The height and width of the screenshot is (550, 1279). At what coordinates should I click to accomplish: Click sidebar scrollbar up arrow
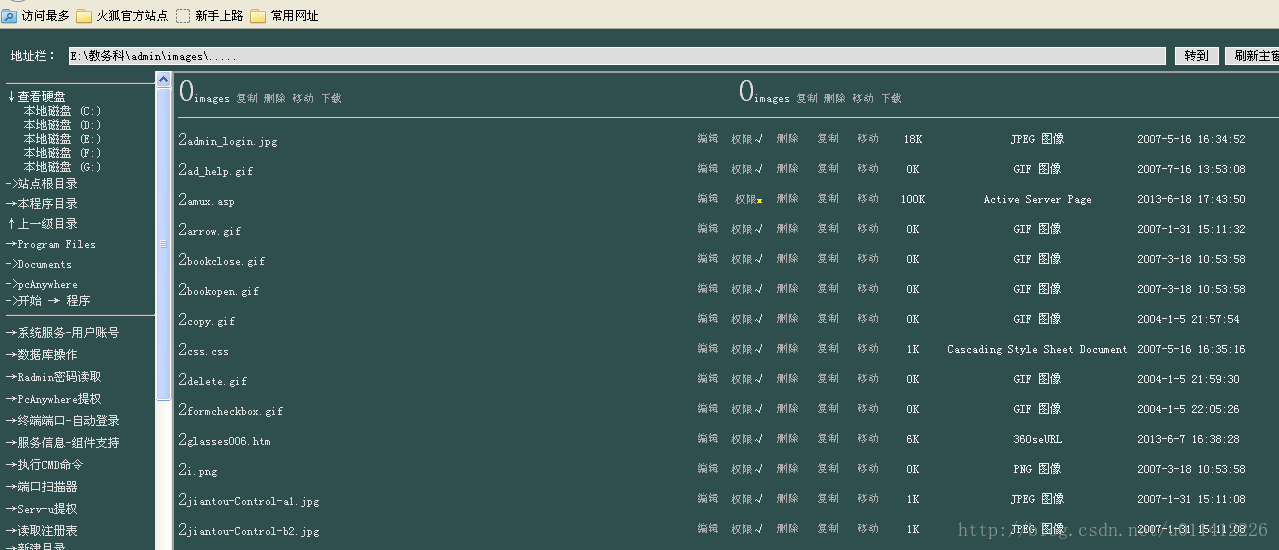coord(164,78)
